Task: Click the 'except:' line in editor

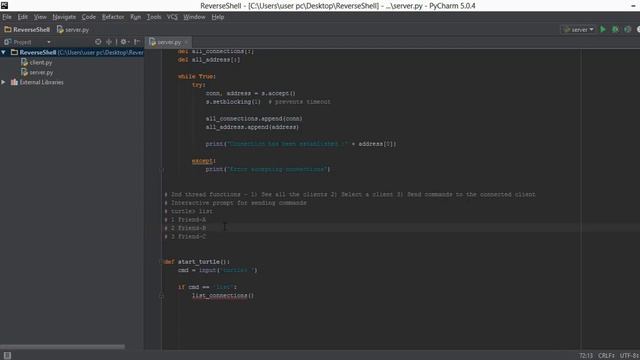Action: pos(204,161)
